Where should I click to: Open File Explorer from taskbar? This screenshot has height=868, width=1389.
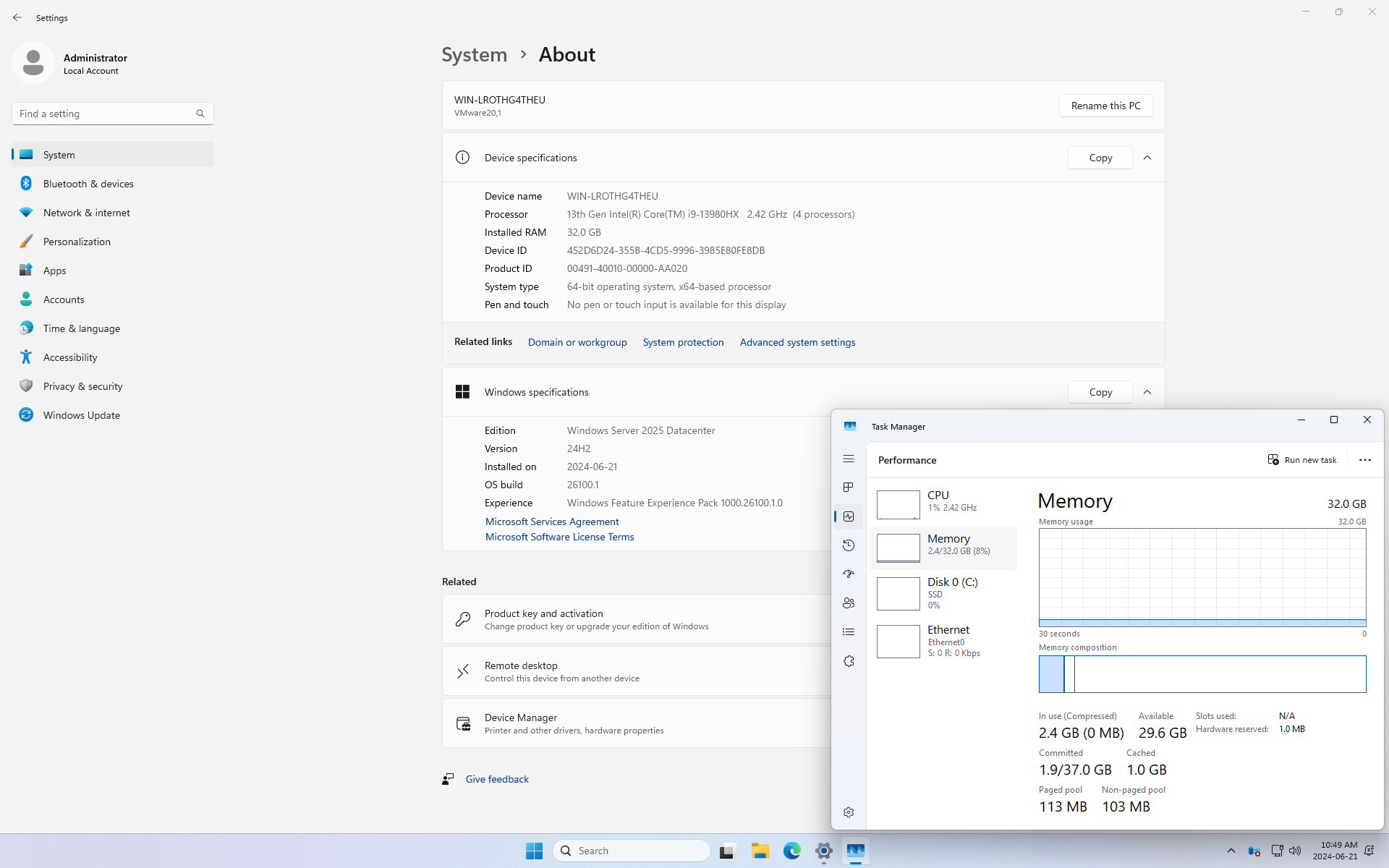click(x=760, y=851)
